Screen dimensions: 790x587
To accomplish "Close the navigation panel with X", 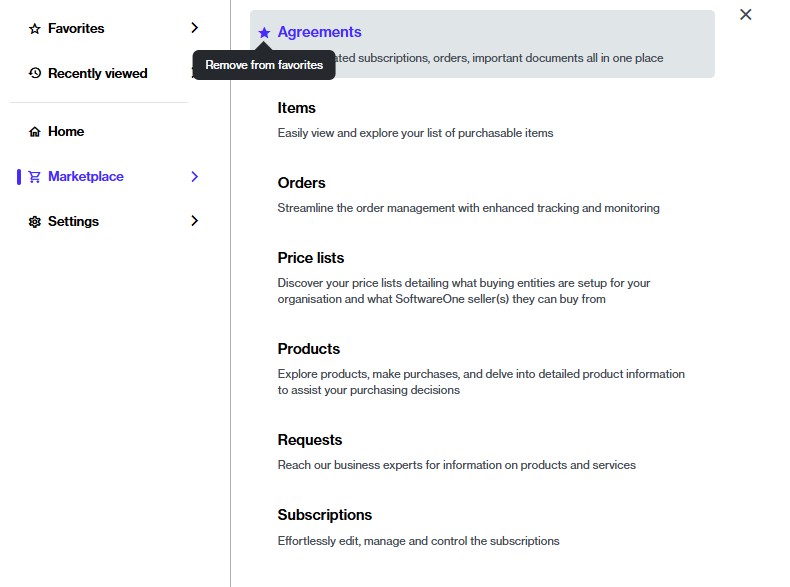I will (745, 15).
